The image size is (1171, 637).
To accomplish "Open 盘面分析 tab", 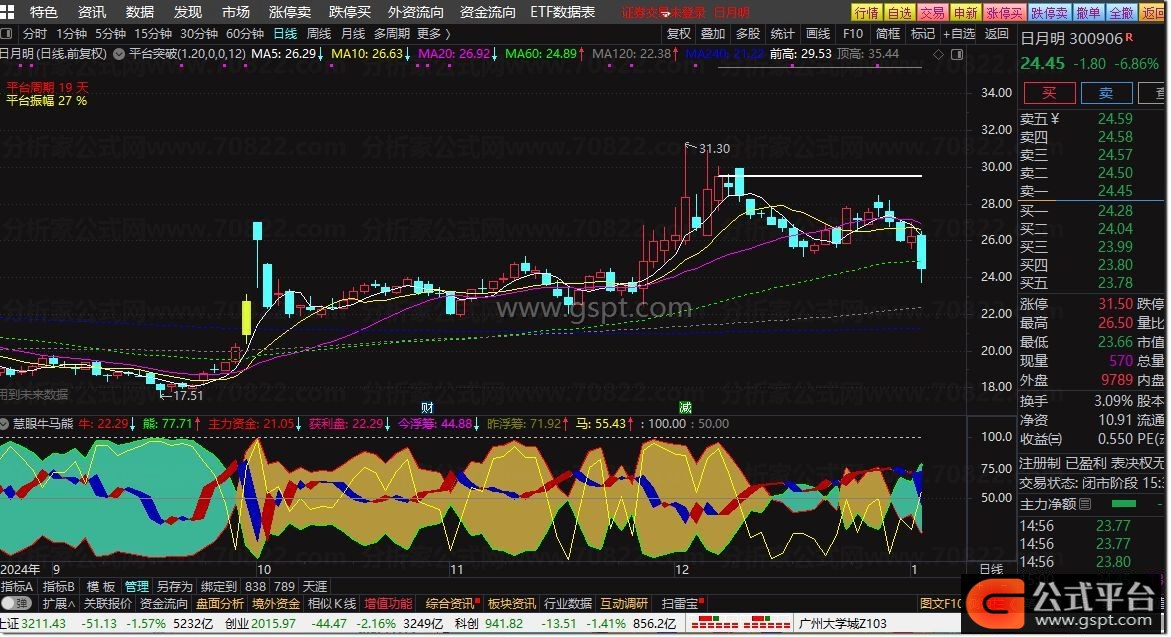I will [220, 603].
